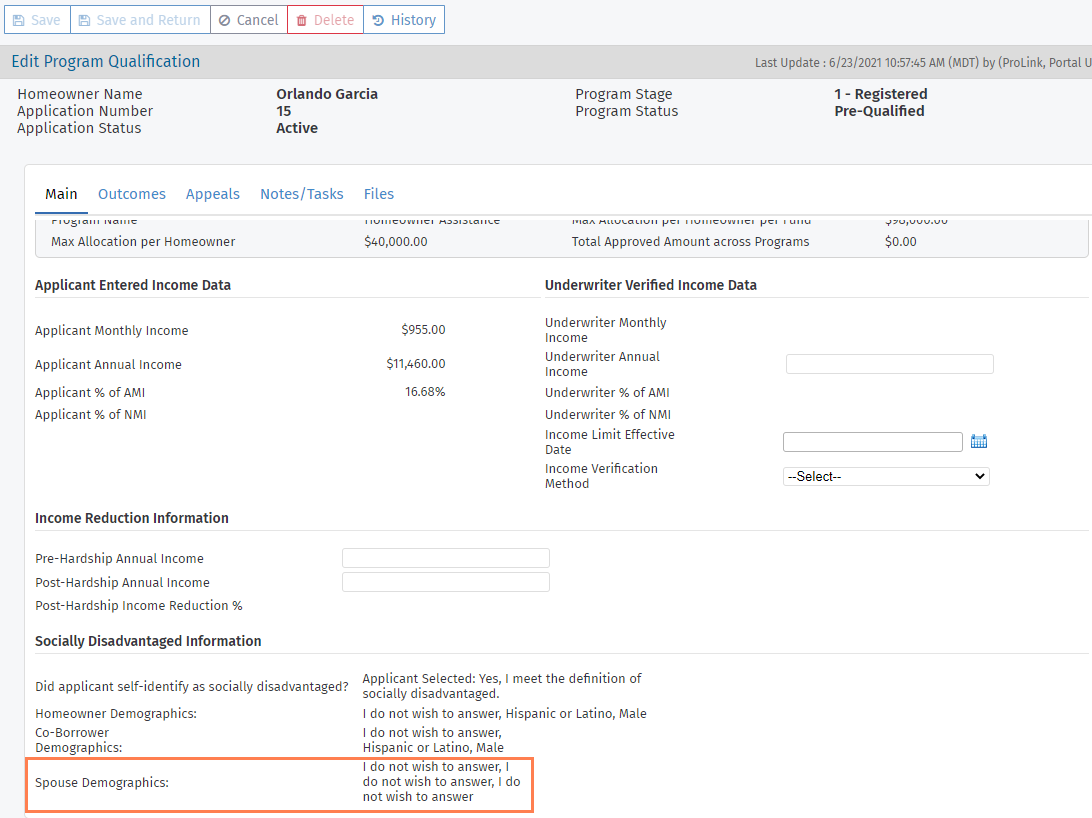The image size is (1092, 818).
Task: Click the Pre-Hardship Annual Income input
Action: (x=445, y=558)
